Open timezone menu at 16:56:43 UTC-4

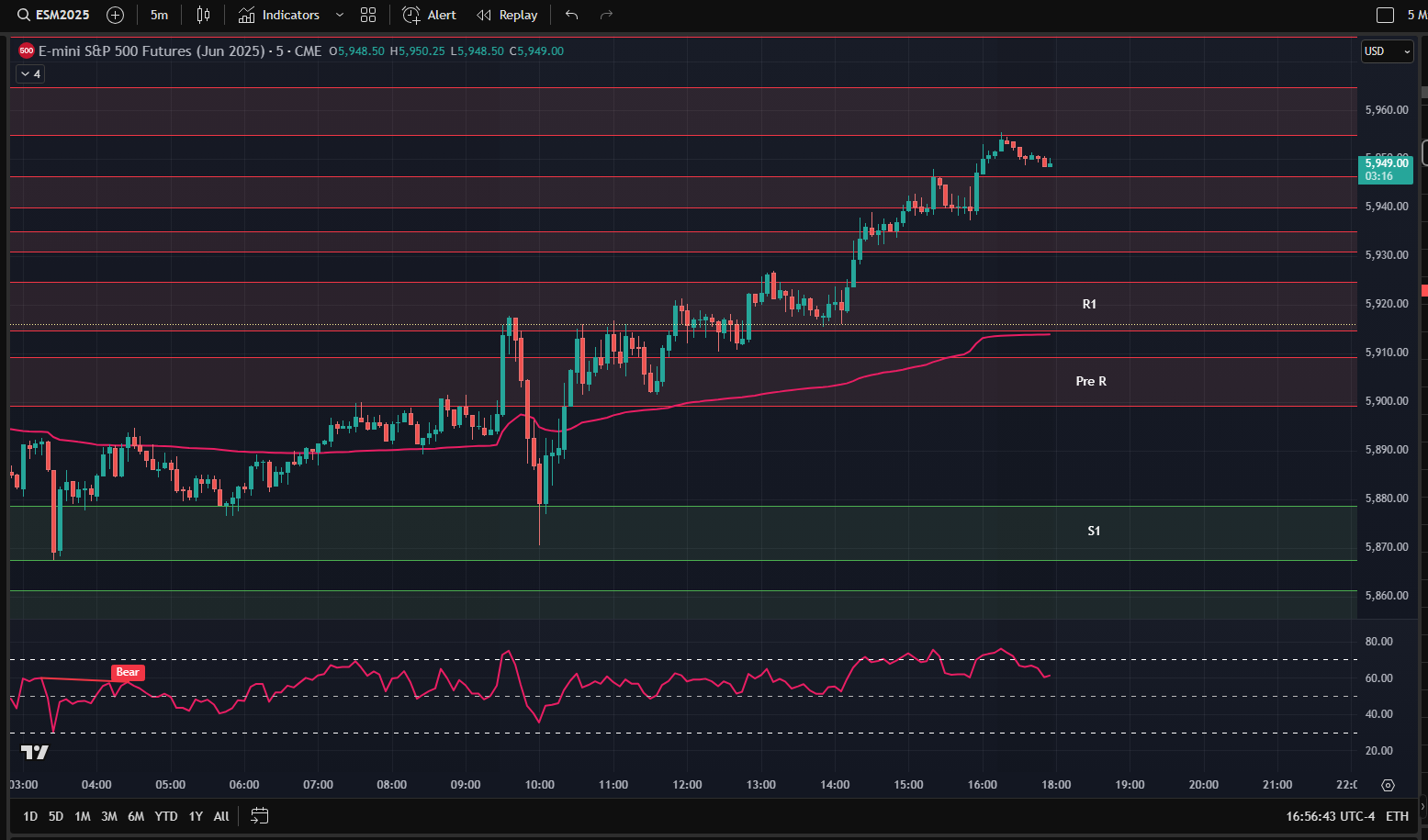point(1331,816)
